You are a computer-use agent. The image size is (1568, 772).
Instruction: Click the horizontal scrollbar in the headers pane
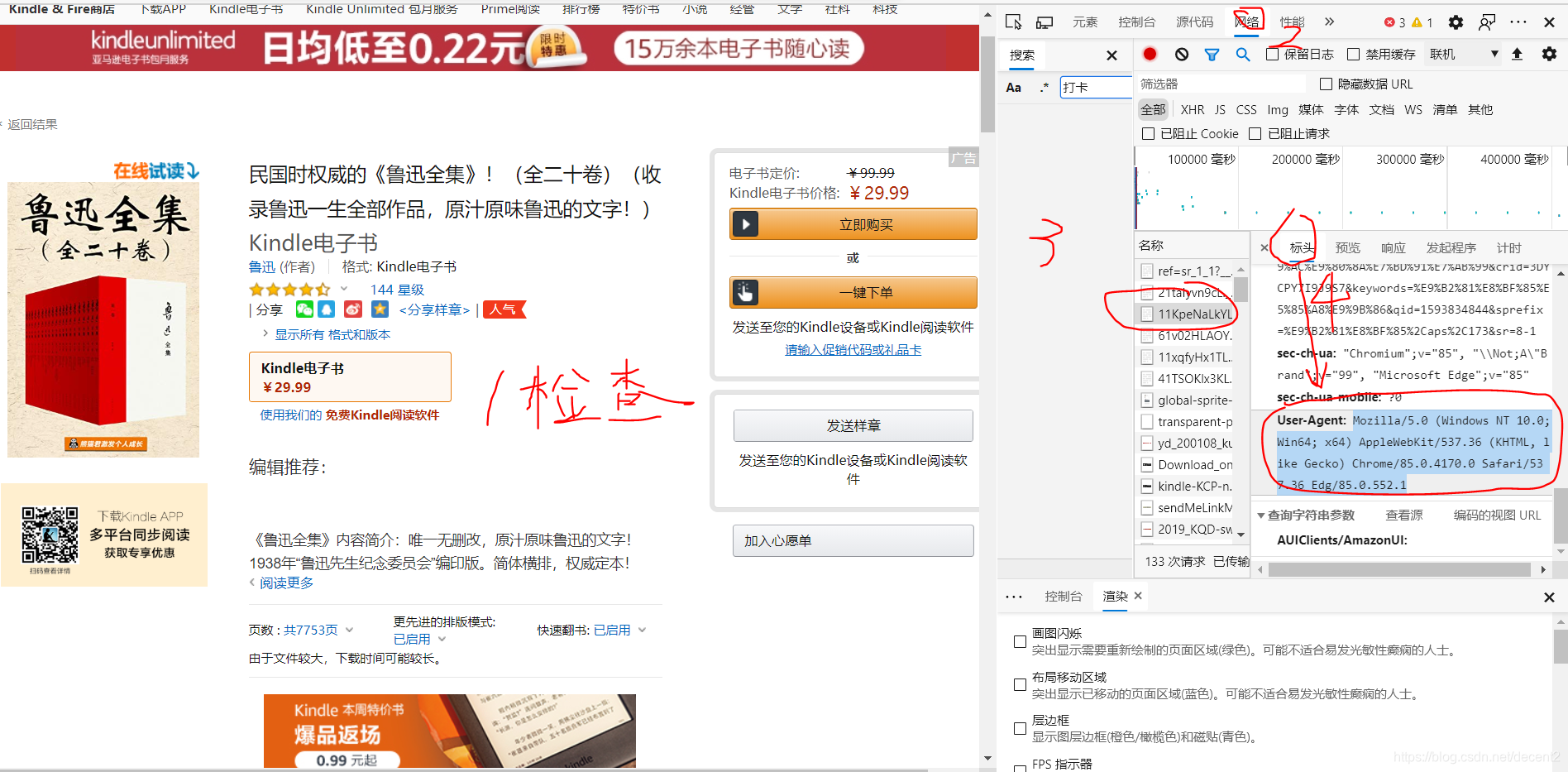(1399, 569)
